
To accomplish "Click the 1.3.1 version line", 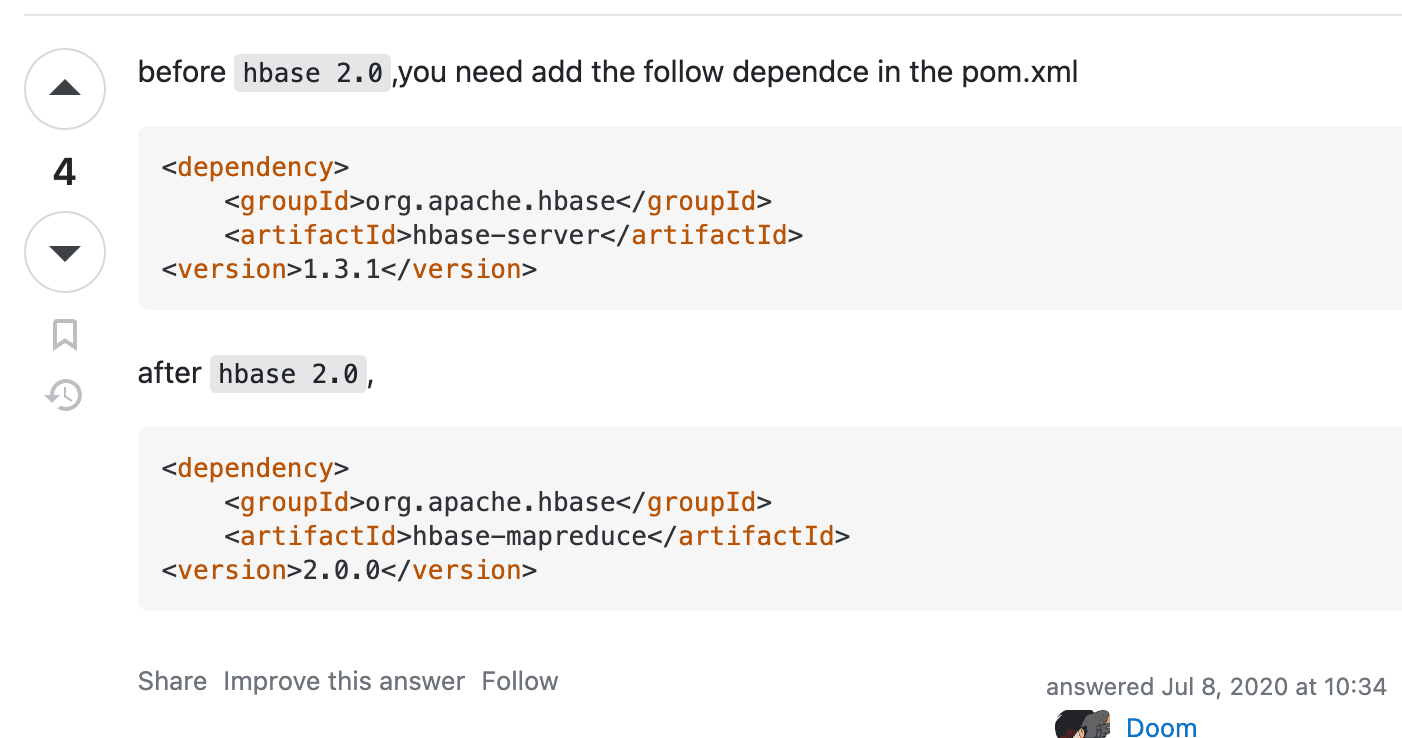I will [x=349, y=269].
